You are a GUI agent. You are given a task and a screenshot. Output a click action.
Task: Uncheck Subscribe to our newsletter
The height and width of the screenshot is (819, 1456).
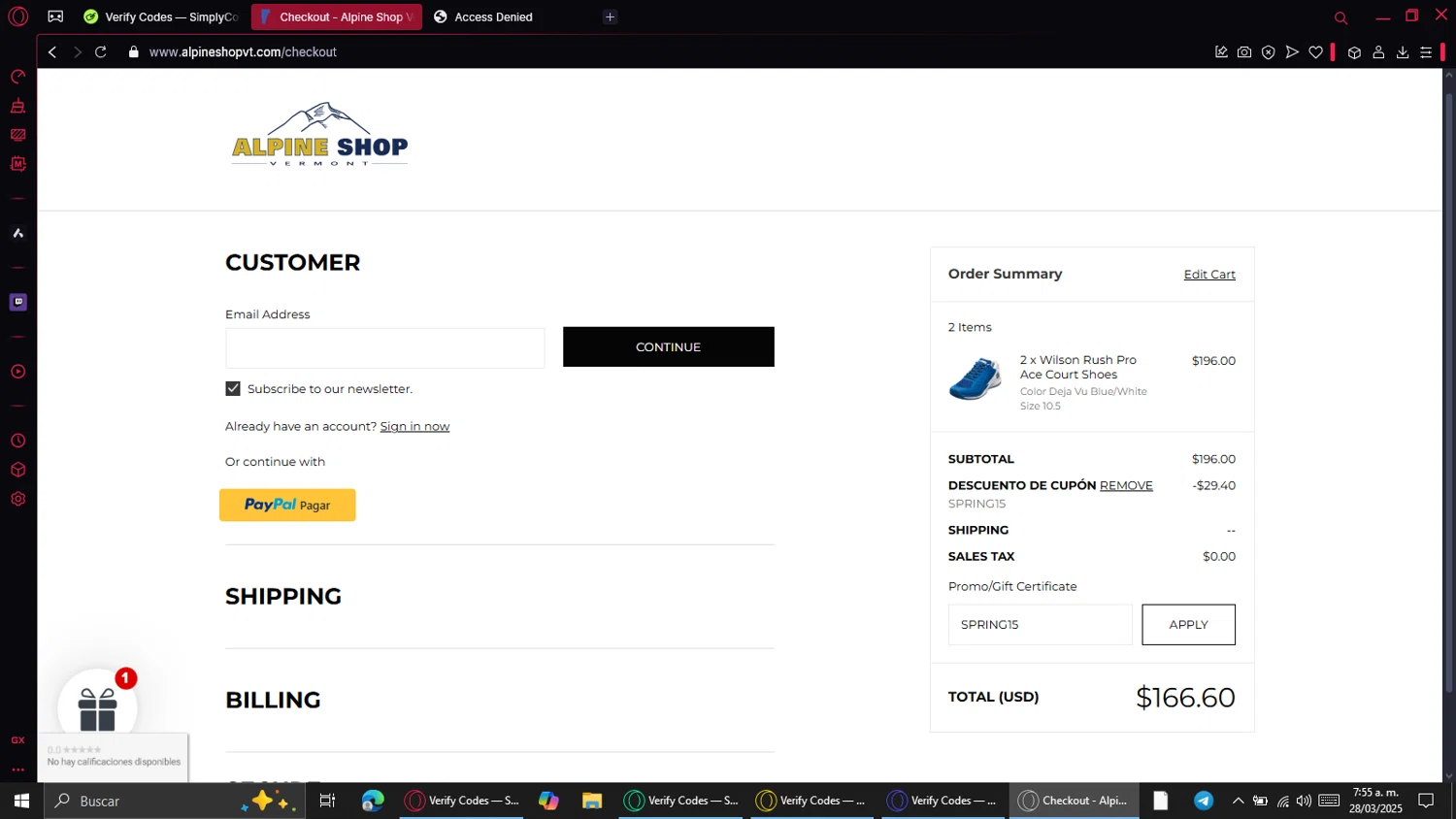pyautogui.click(x=233, y=388)
